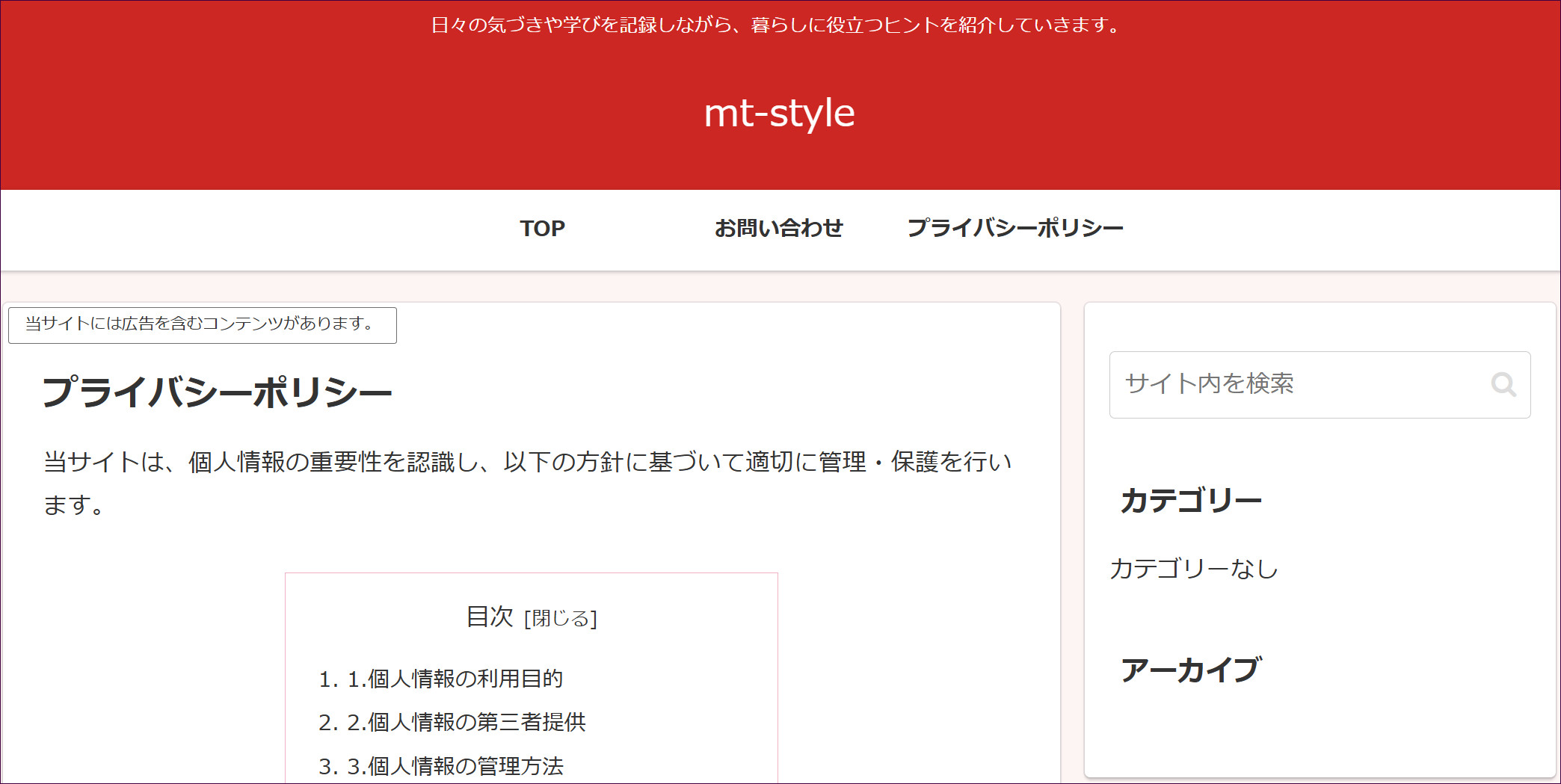Jump to 3.個人情報の管理方法 section

click(x=455, y=766)
